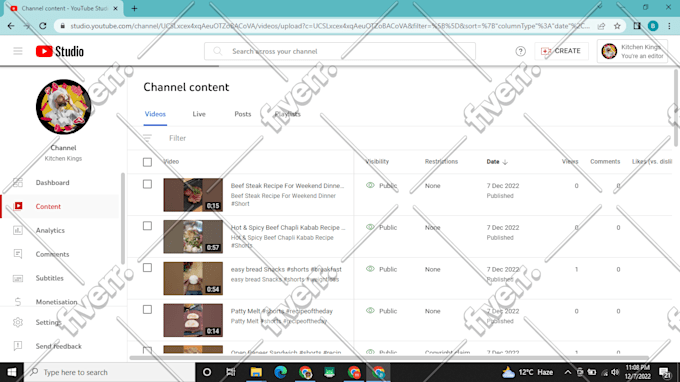Switch to the Live tab
Viewport: 680px width, 382px height.
(199, 114)
